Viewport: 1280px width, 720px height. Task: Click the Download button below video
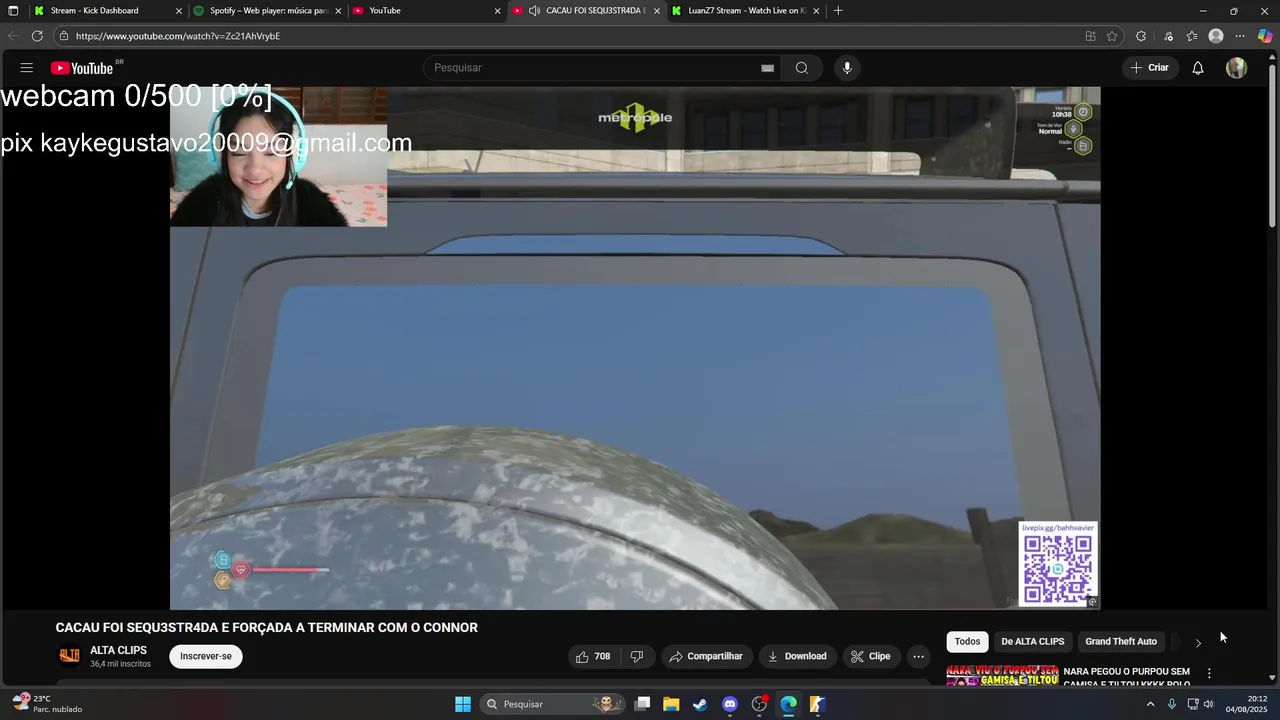coord(797,656)
